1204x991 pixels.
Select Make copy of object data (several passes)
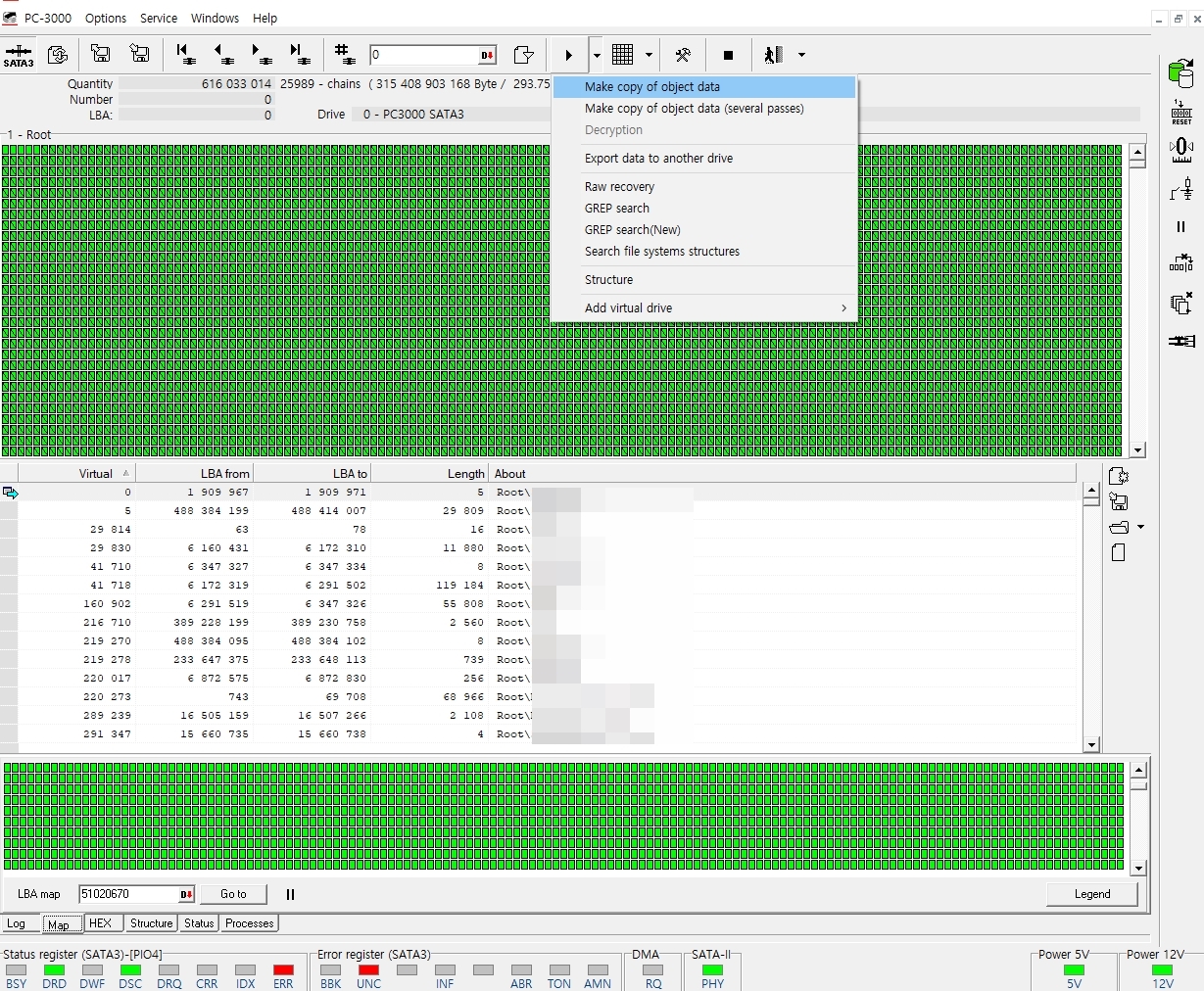704,109
